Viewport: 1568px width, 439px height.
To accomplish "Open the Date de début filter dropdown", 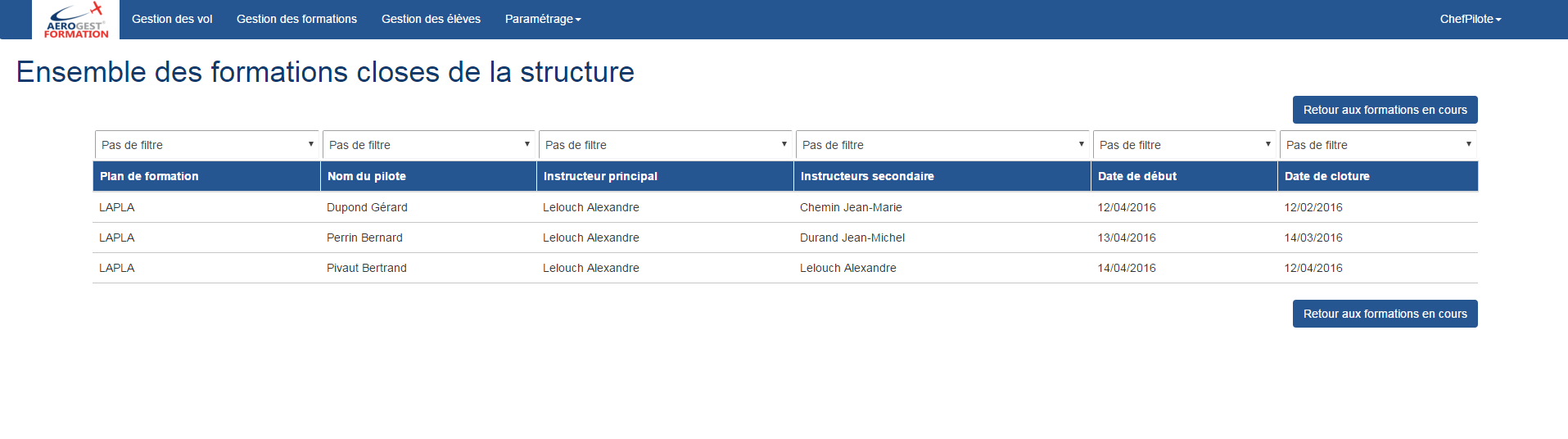I will coord(1185,145).
